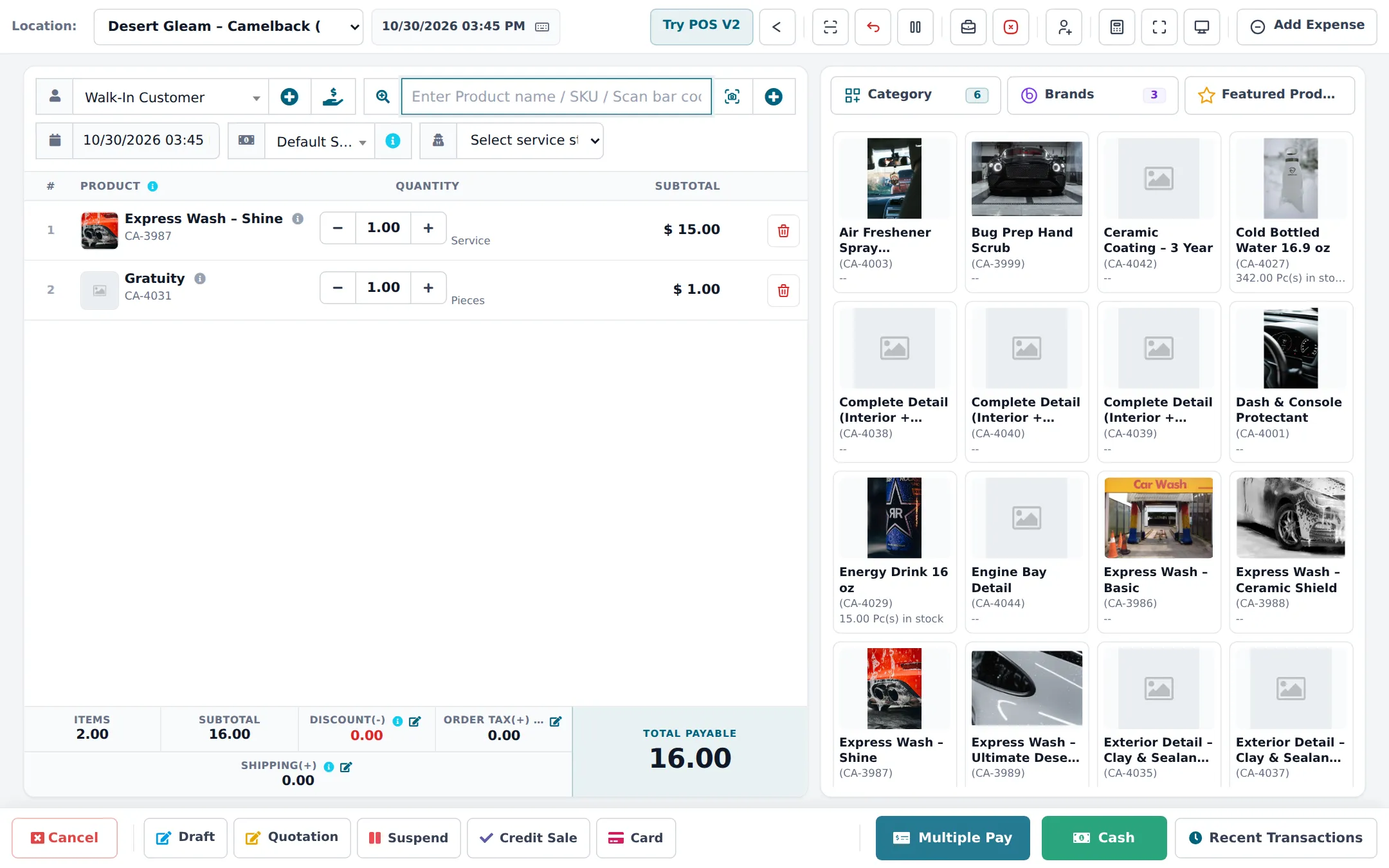Open the cash register briefcase icon
Screen dimensions: 1389x868
pos(968,27)
